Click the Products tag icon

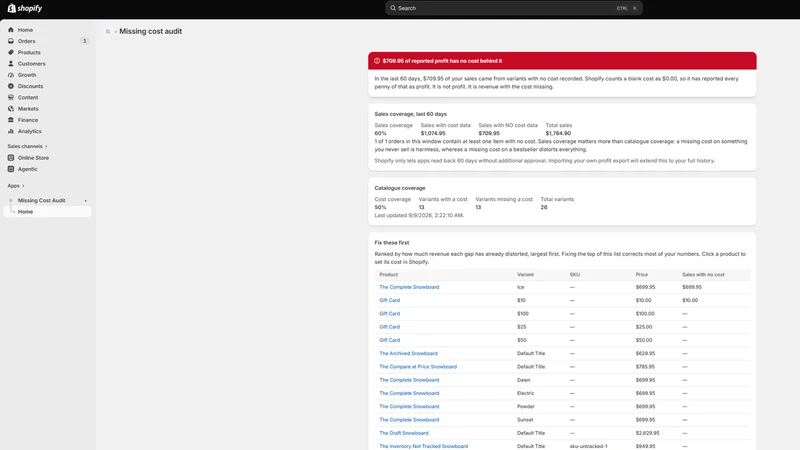pyautogui.click(x=11, y=52)
